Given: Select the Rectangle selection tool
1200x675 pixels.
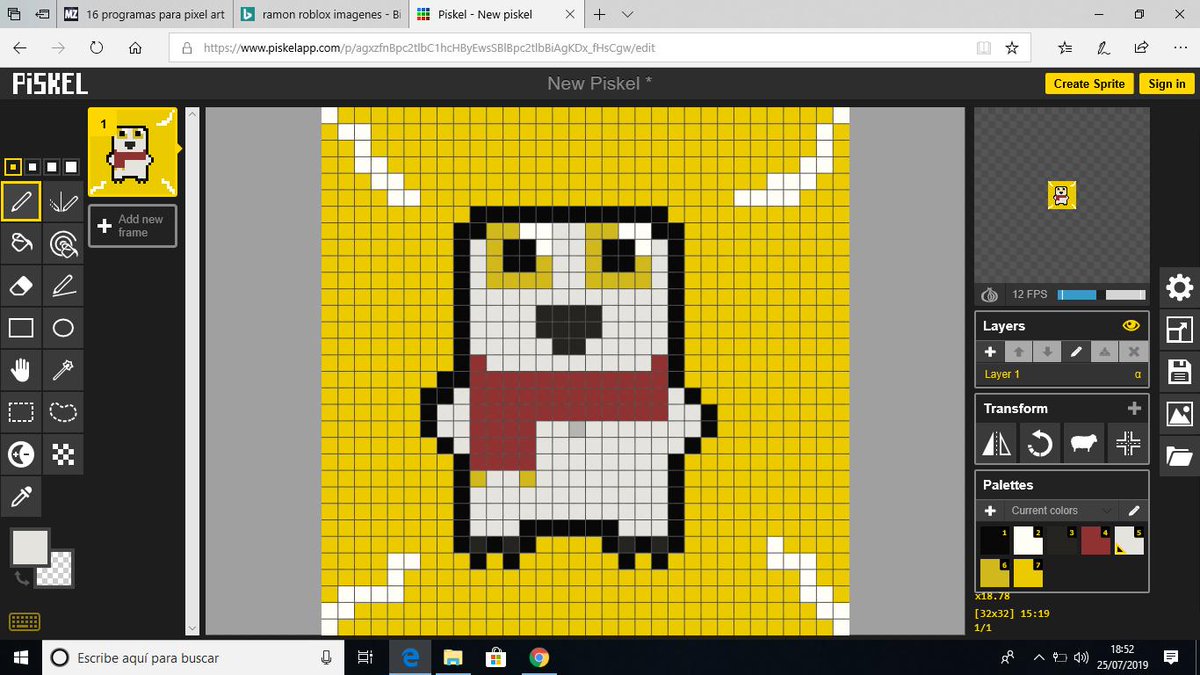Looking at the screenshot, I should [x=21, y=412].
